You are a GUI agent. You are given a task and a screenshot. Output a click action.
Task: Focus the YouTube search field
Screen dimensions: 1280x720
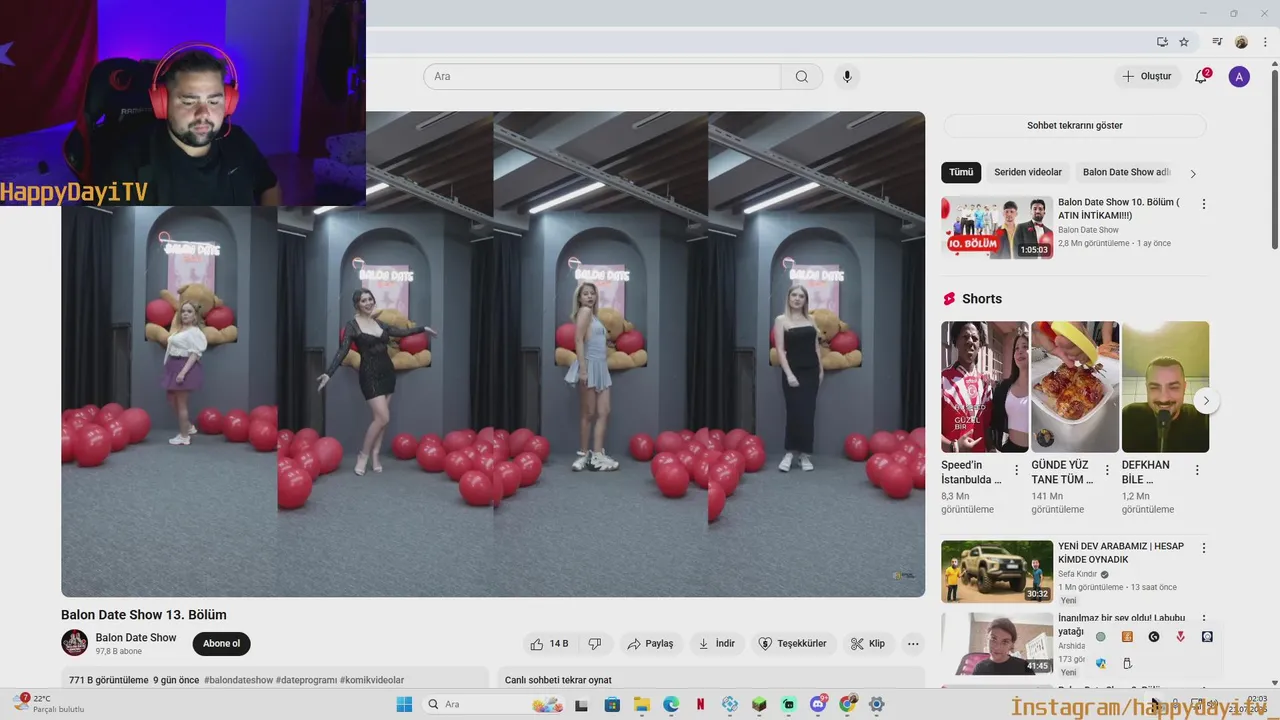pos(602,77)
